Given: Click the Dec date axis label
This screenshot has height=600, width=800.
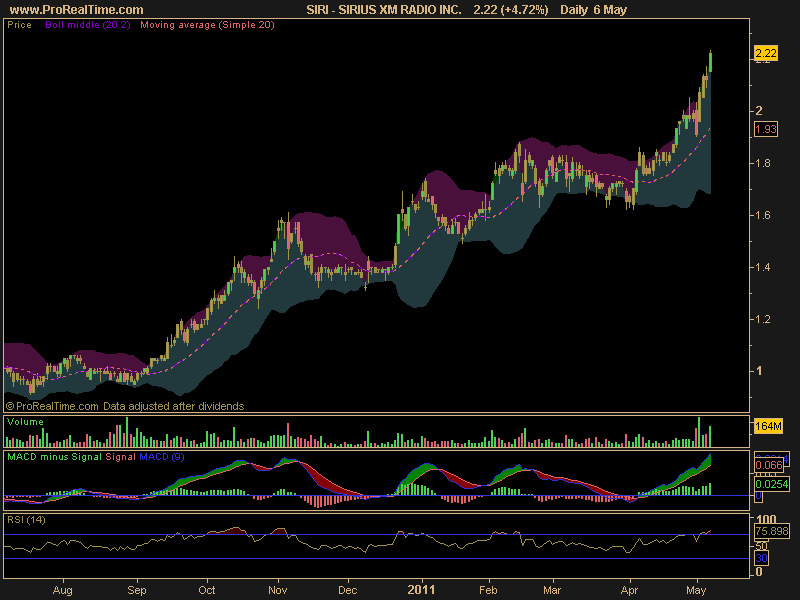Looking at the screenshot, I should (x=347, y=590).
